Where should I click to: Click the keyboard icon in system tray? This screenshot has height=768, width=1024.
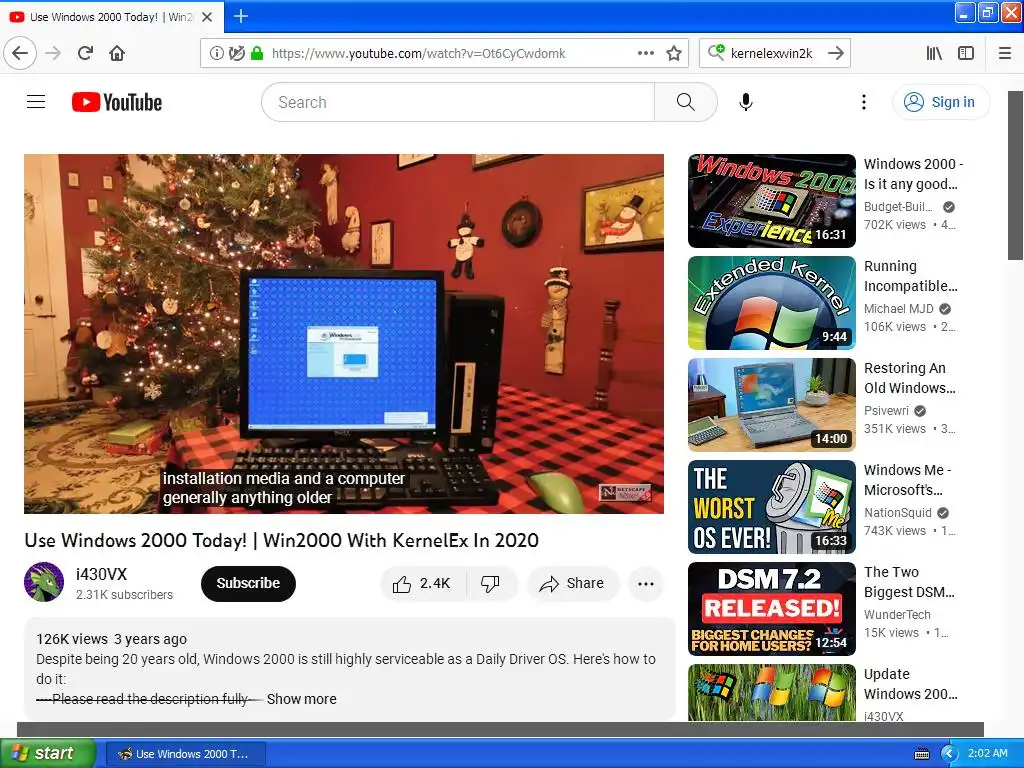921,754
